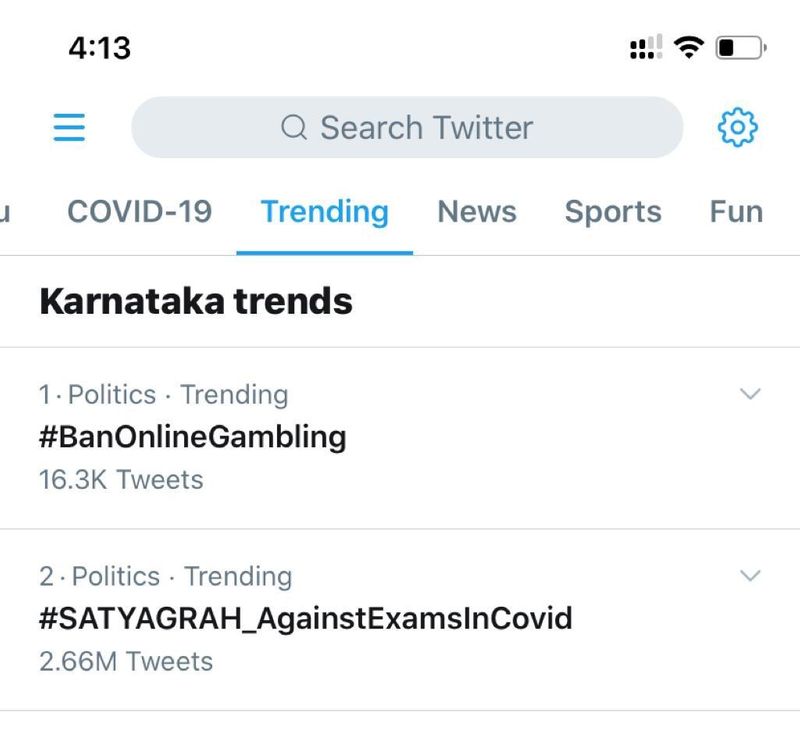Switch to the COVID-19 tab
The width and height of the screenshot is (800, 734).
[139, 212]
